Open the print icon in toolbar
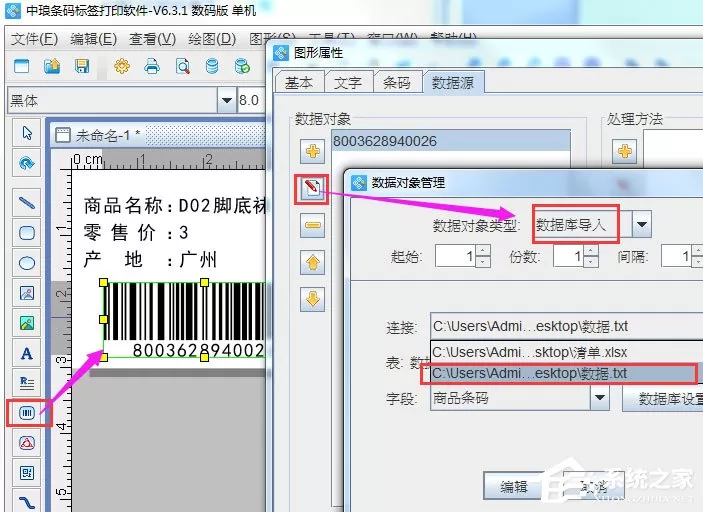The width and height of the screenshot is (703, 512). coord(152,66)
